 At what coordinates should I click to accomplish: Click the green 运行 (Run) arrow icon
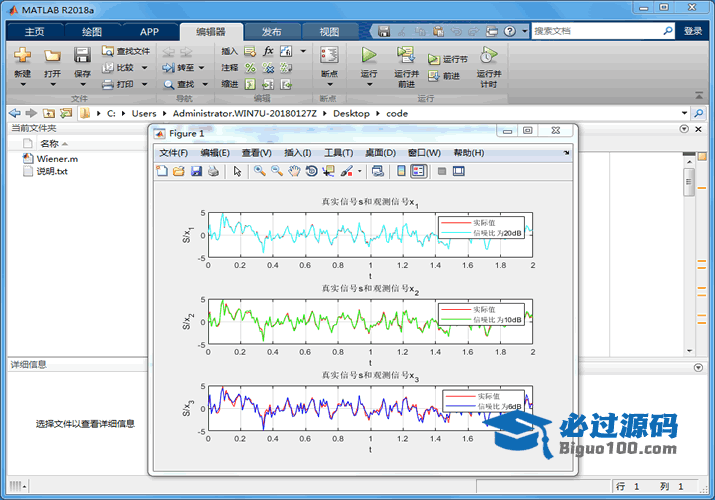click(368, 55)
